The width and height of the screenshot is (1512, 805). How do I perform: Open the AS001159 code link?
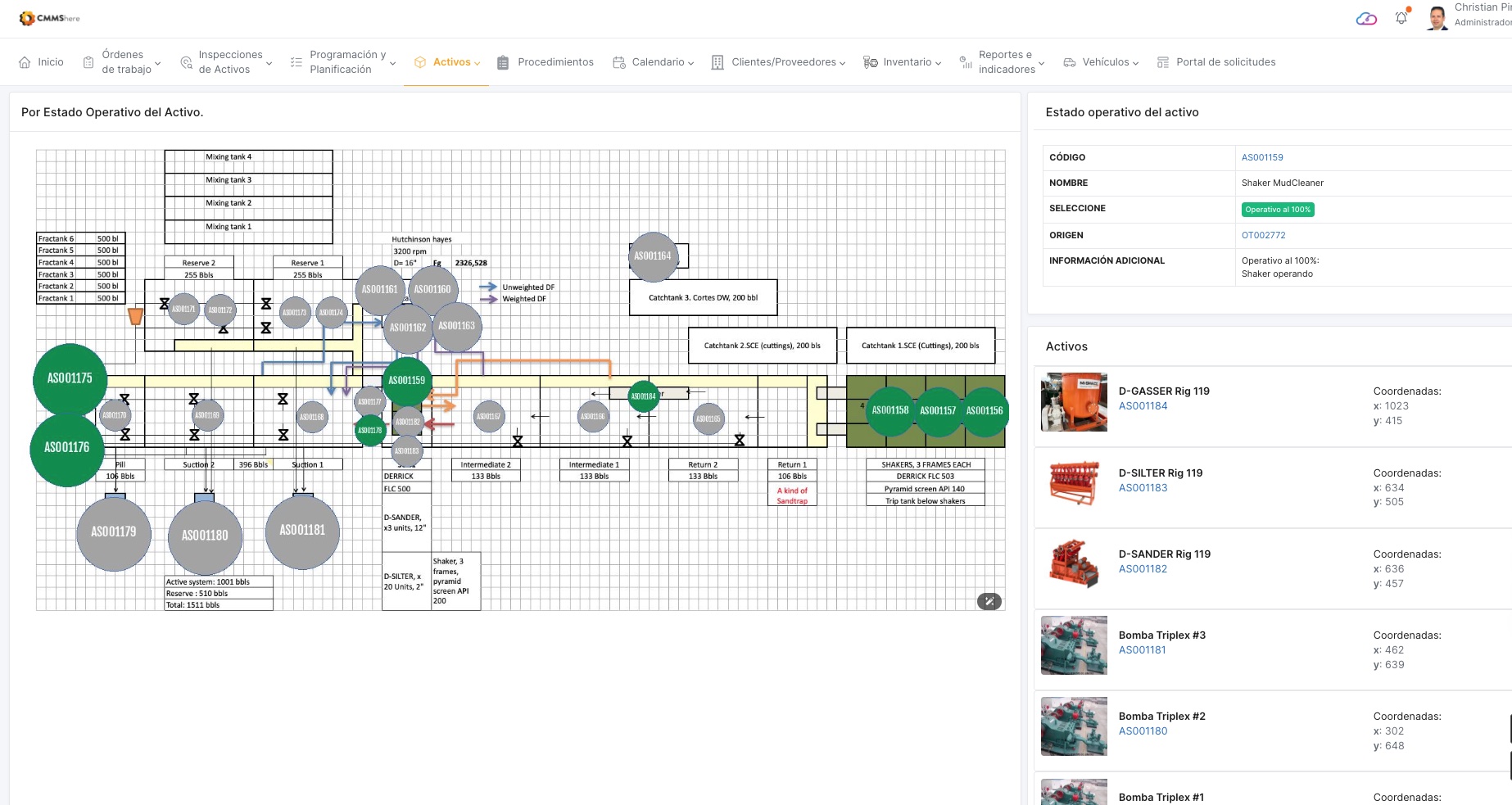pyautogui.click(x=1262, y=157)
